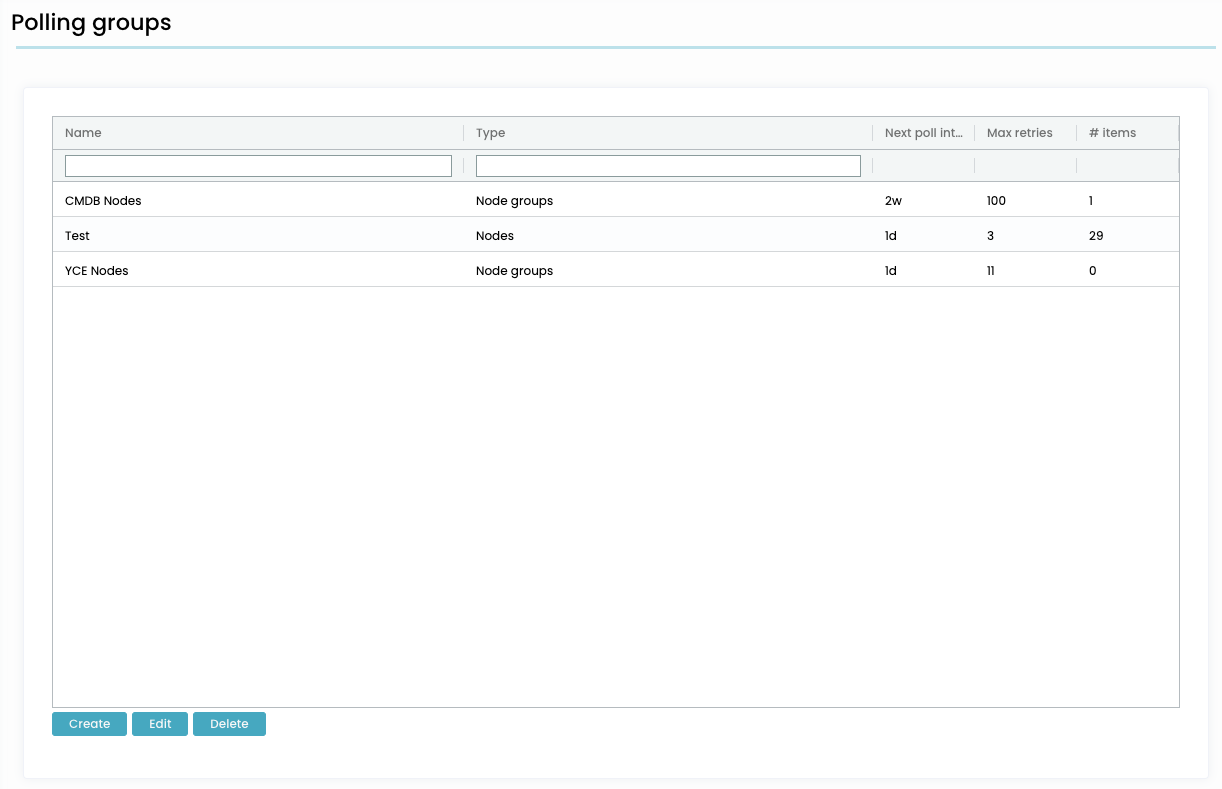This screenshot has width=1222, height=789.
Task: Click Node groups type in CMDB Nodes row
Action: (514, 201)
